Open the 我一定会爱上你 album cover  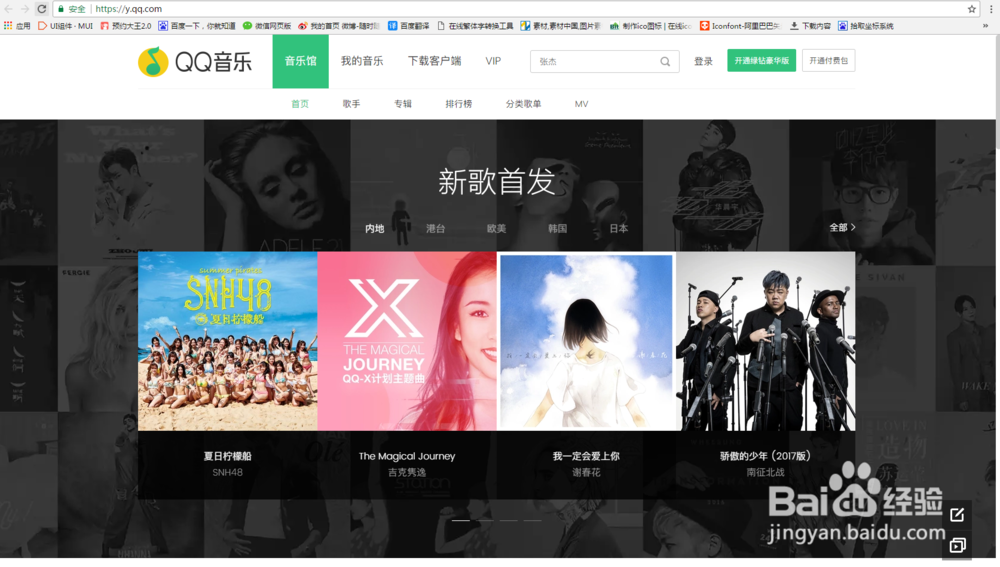[586, 341]
